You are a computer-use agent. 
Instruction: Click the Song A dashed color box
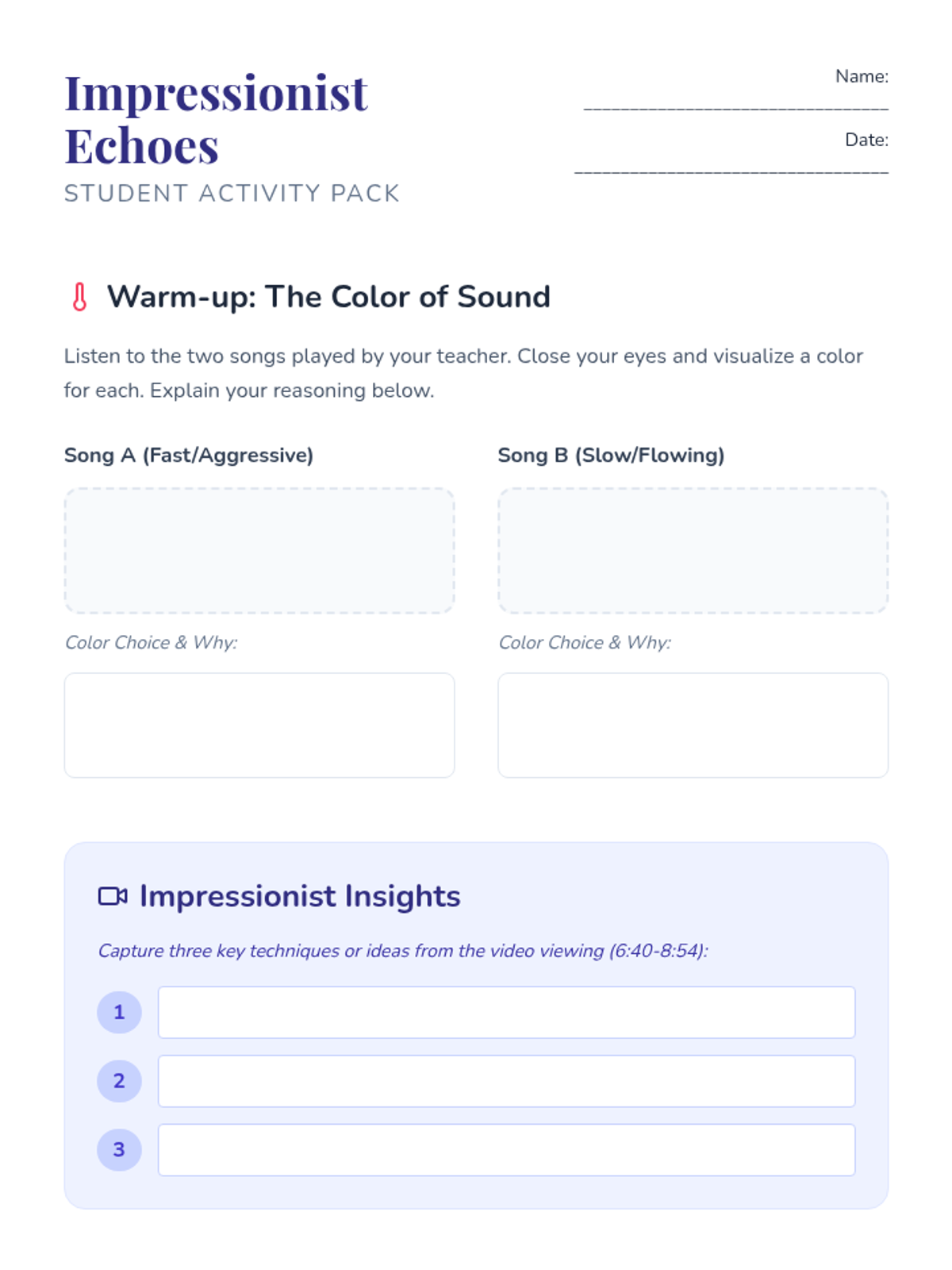click(x=259, y=551)
